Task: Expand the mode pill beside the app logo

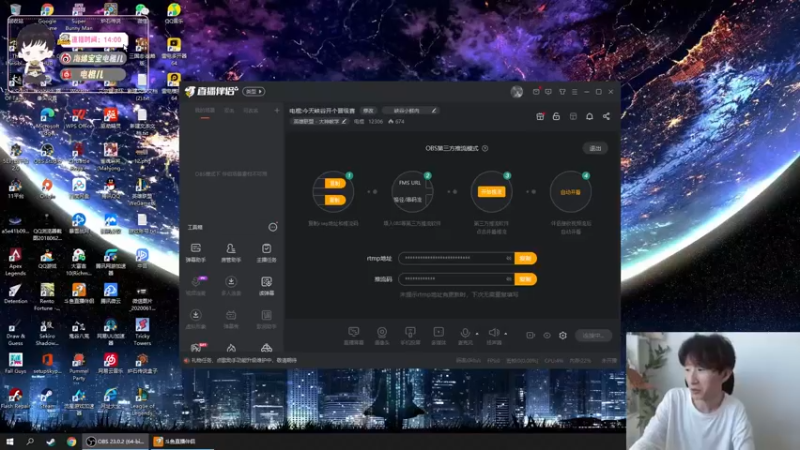Action: tap(254, 92)
